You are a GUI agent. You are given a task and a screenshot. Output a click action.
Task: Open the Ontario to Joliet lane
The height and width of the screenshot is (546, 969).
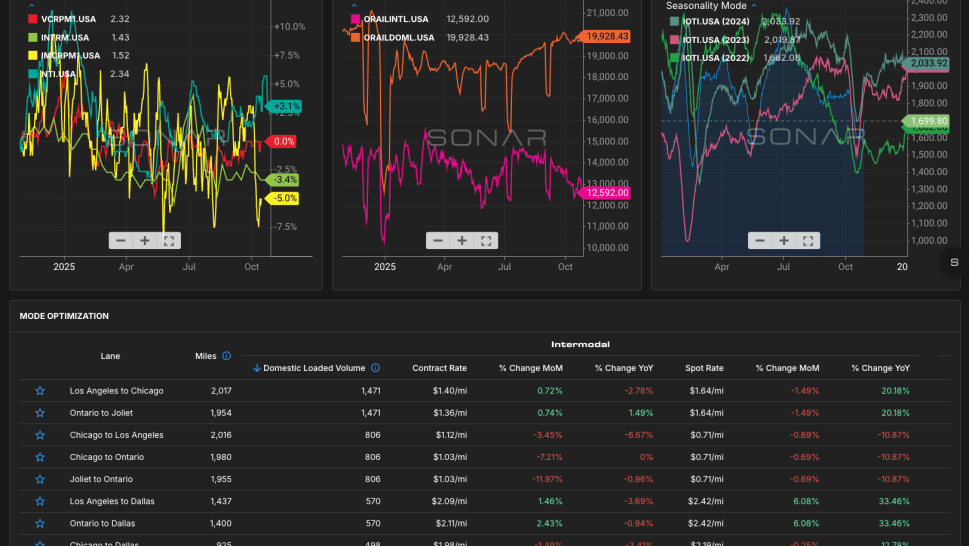tap(101, 413)
